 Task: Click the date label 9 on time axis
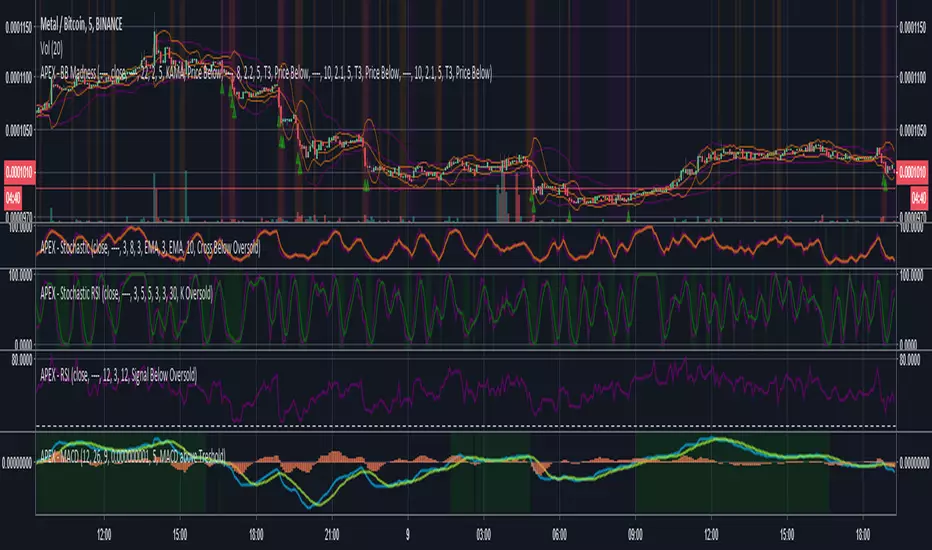(x=407, y=535)
